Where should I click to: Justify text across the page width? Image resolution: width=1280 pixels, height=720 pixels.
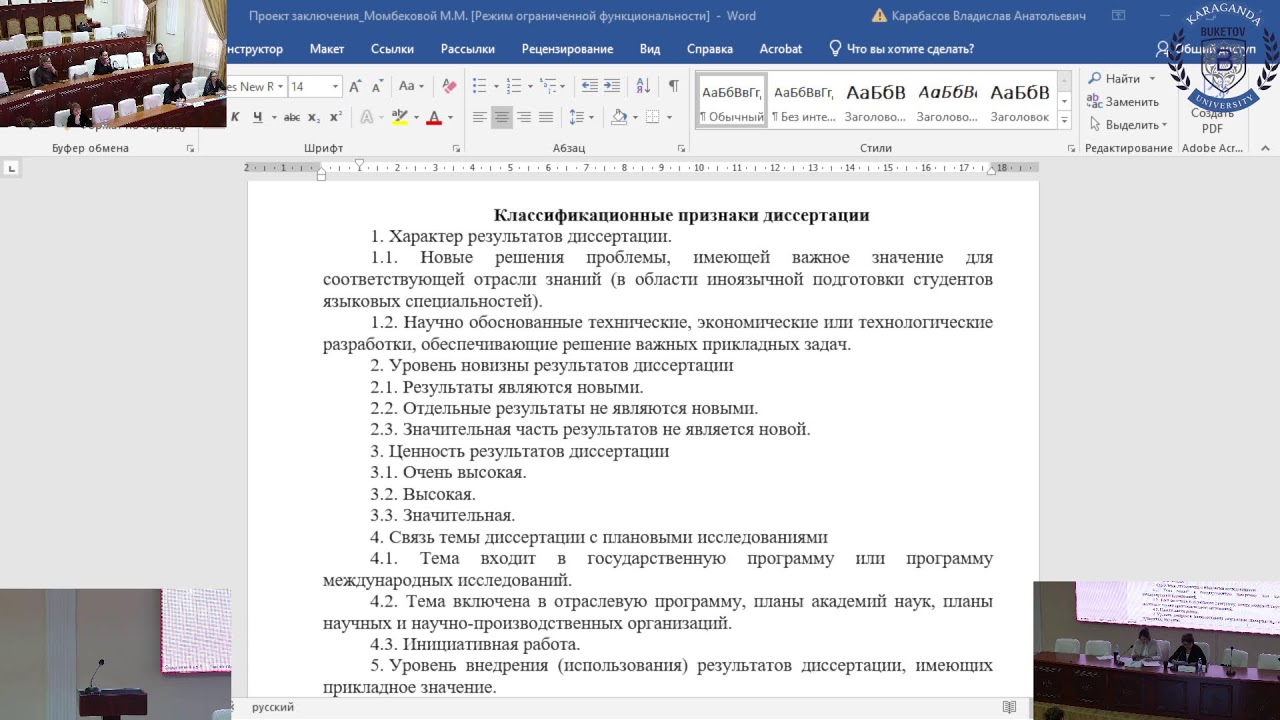coord(546,117)
